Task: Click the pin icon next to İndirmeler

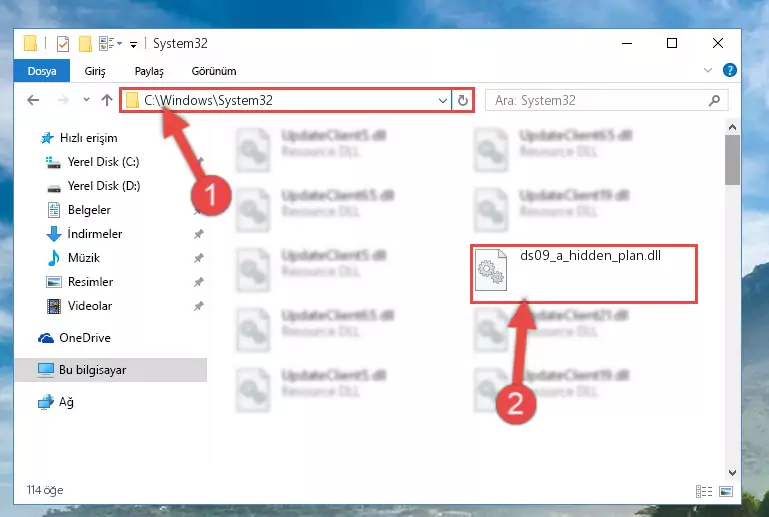Action: click(x=198, y=234)
